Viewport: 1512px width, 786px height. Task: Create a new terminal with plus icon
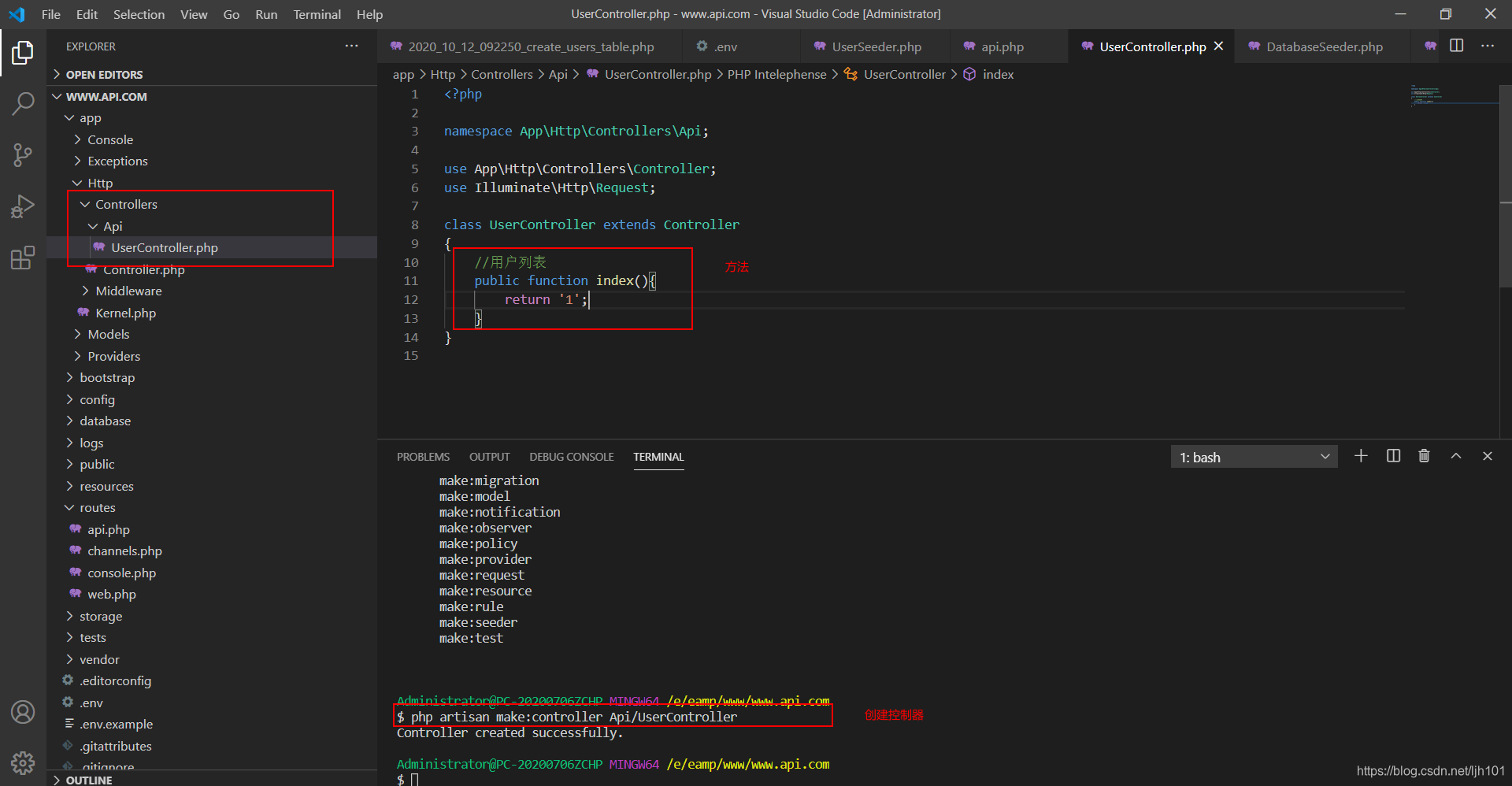point(1361,456)
